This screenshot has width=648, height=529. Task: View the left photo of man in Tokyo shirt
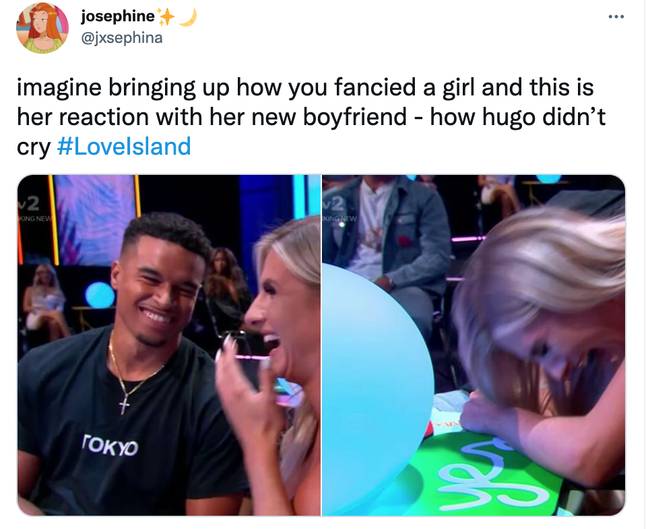(x=169, y=345)
